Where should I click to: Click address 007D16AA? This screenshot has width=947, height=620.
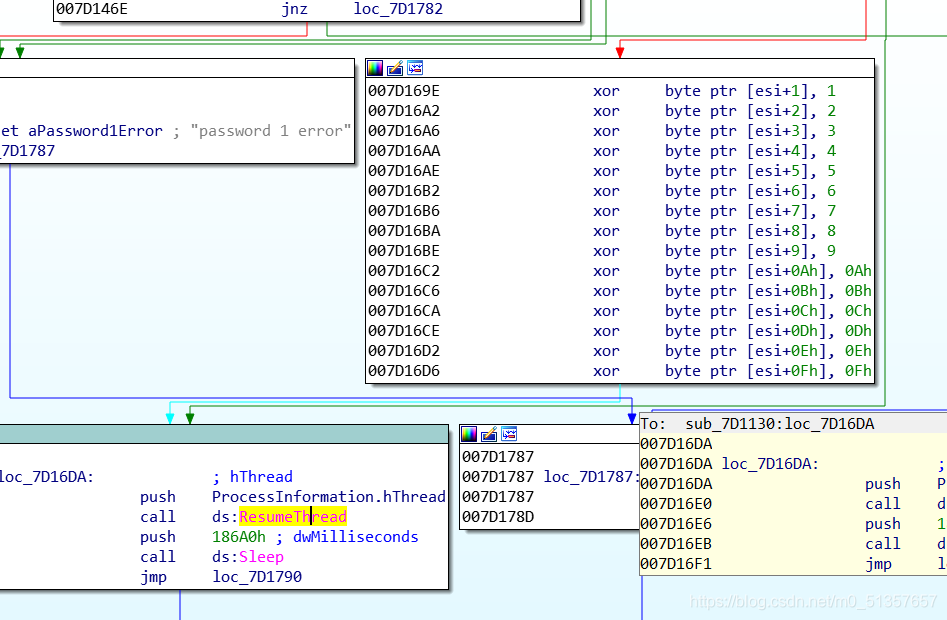coord(404,150)
